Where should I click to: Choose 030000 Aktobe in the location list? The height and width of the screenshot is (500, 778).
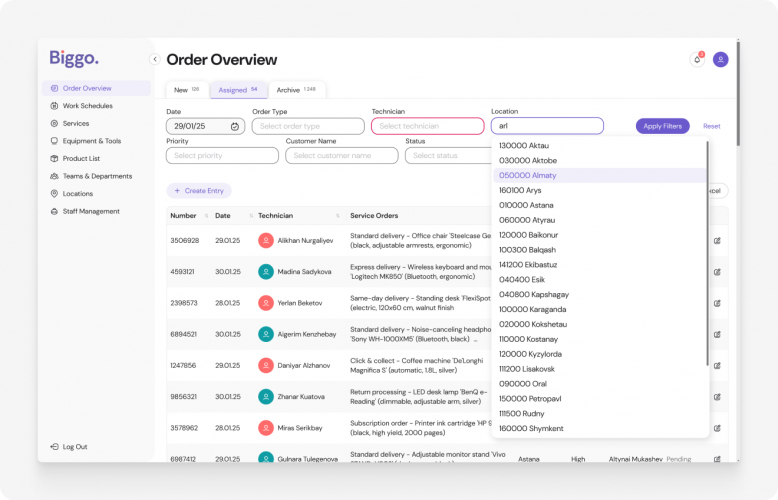click(599, 161)
